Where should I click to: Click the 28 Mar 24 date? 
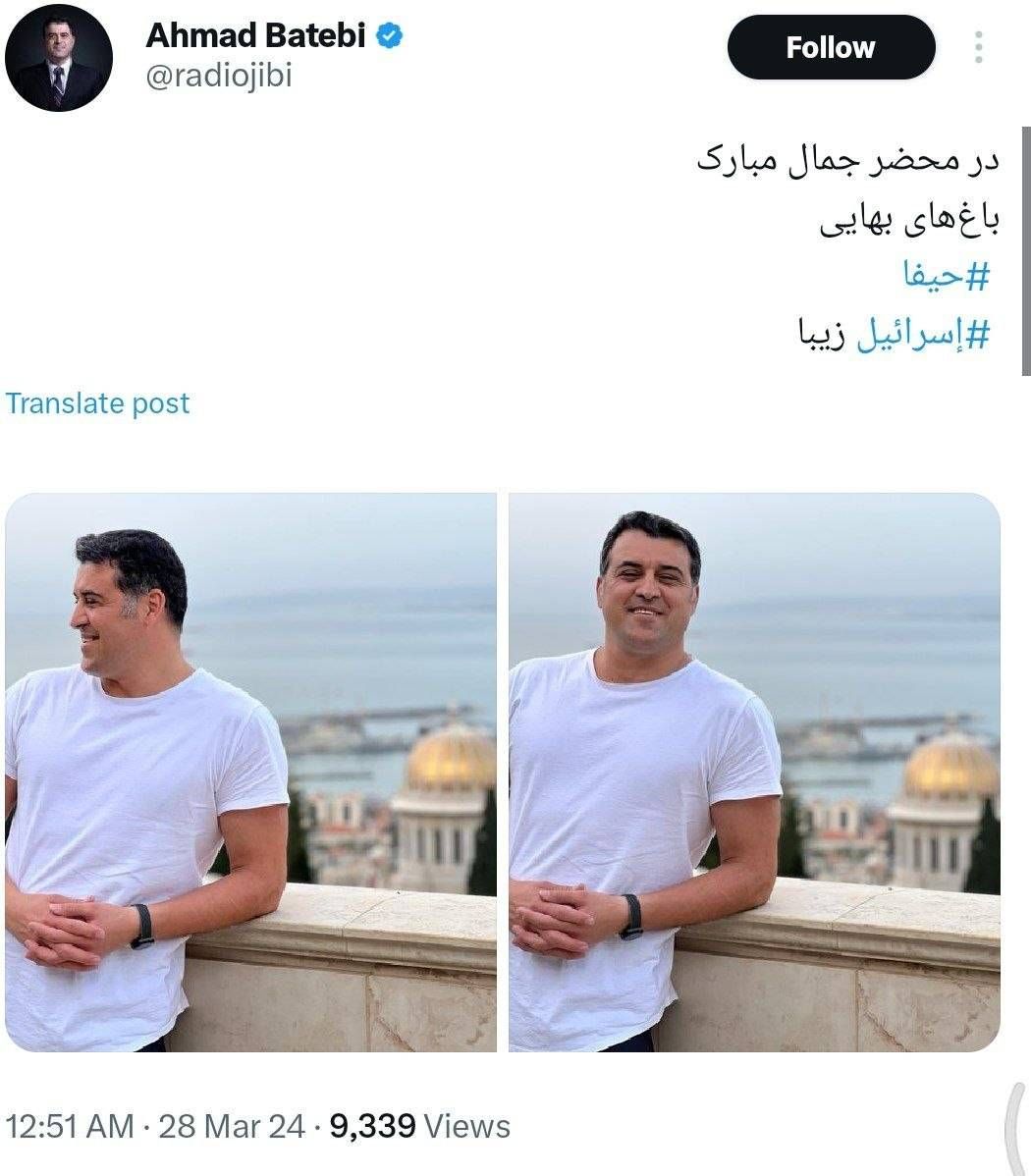(x=232, y=1127)
